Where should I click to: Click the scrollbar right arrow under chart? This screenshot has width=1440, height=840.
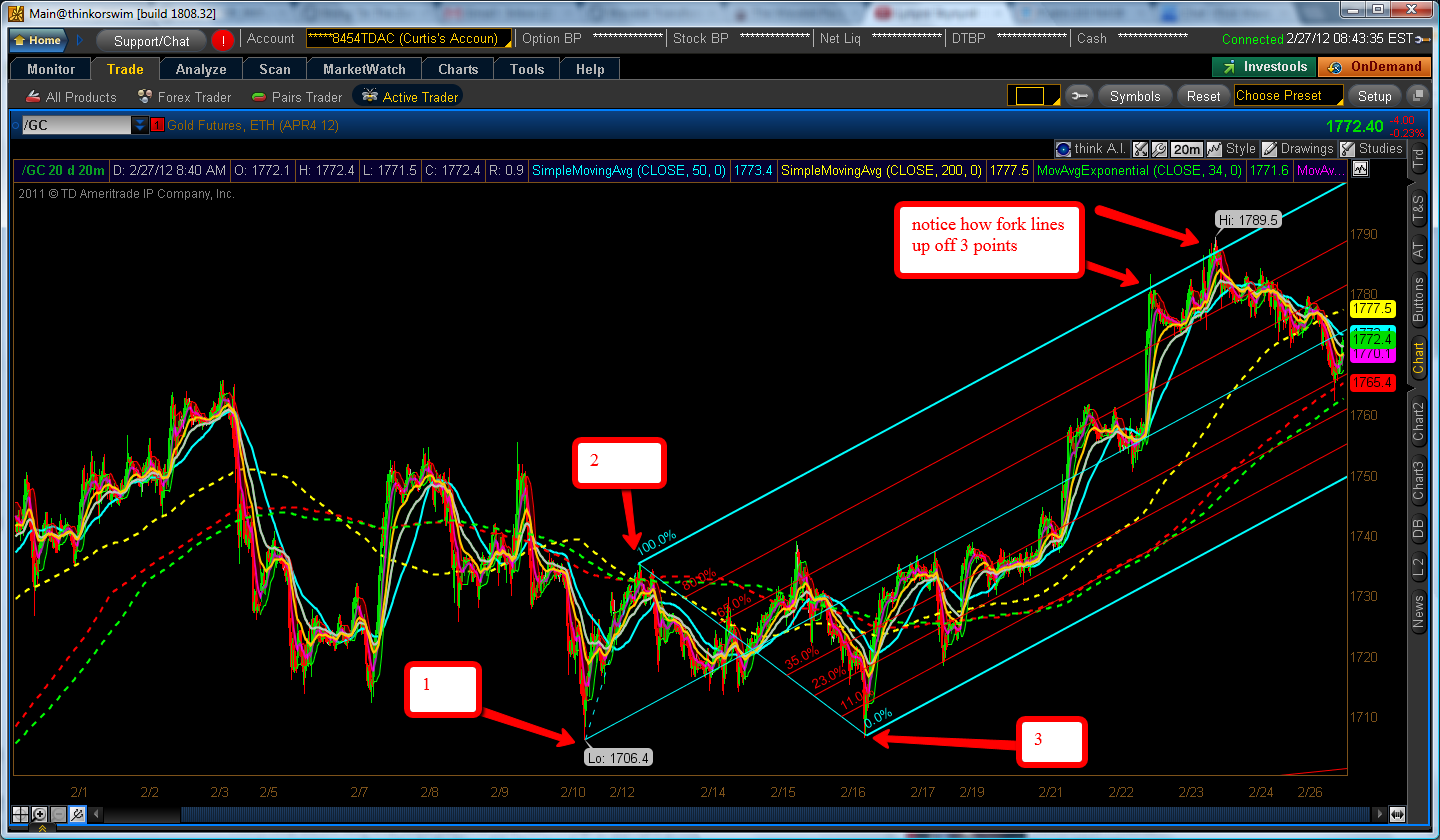pos(1380,814)
